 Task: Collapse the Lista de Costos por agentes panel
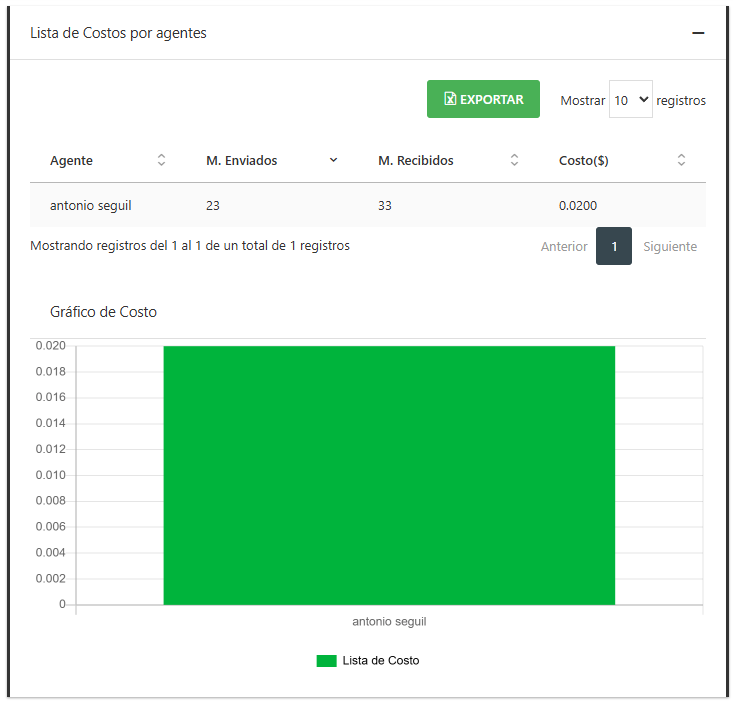click(698, 33)
